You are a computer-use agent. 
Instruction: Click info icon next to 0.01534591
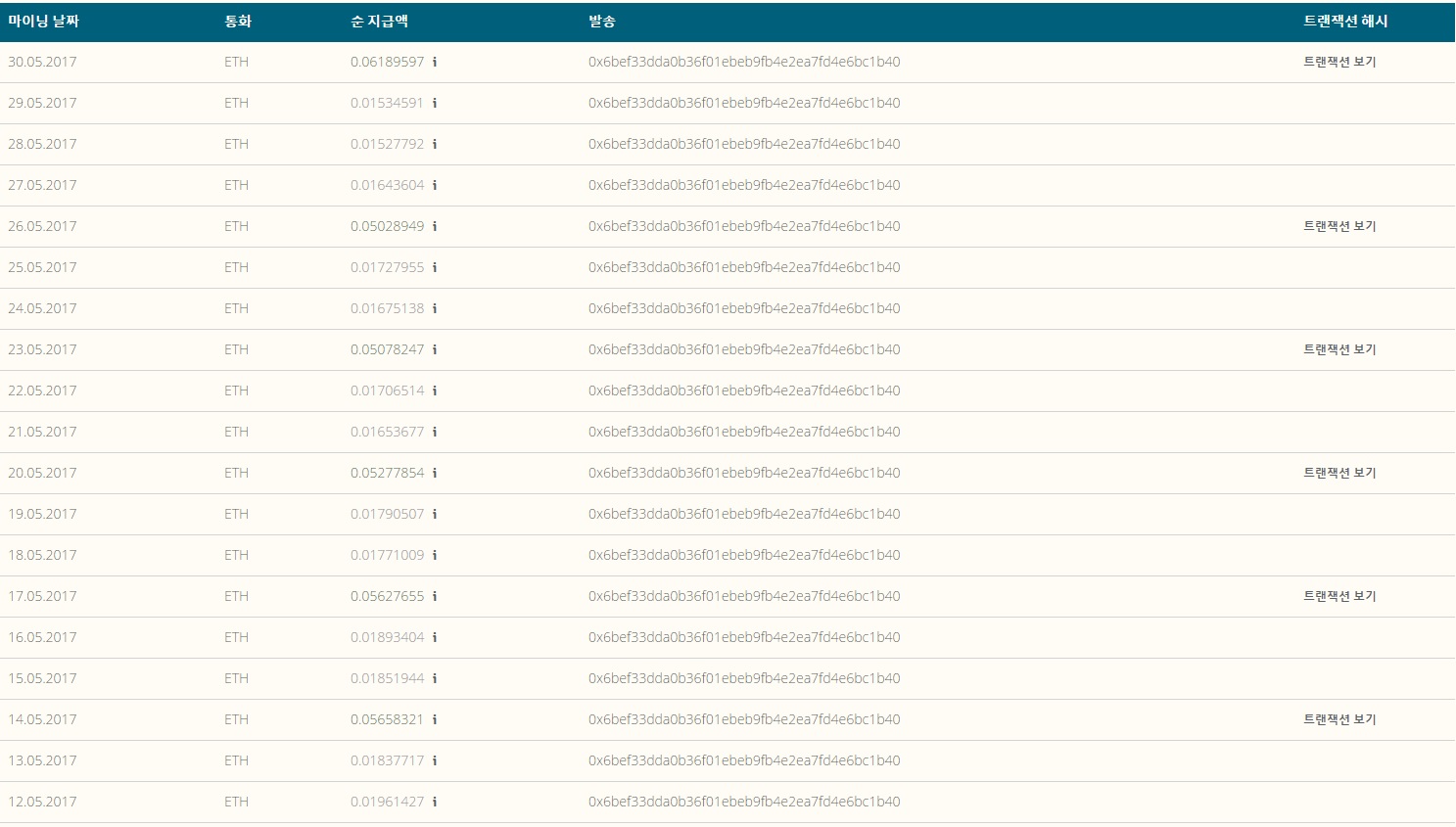click(x=435, y=103)
